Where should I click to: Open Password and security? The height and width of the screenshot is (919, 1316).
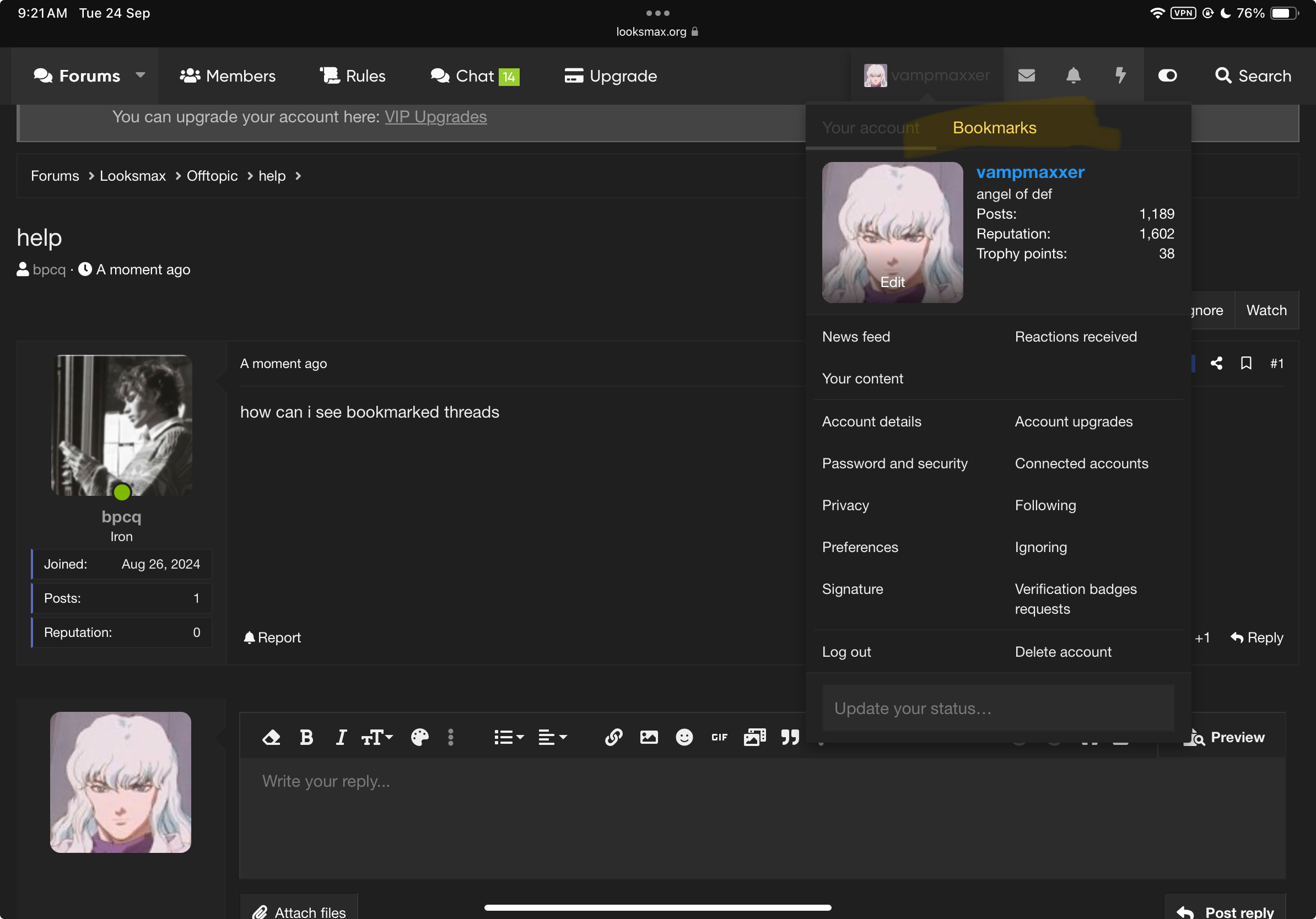point(895,463)
